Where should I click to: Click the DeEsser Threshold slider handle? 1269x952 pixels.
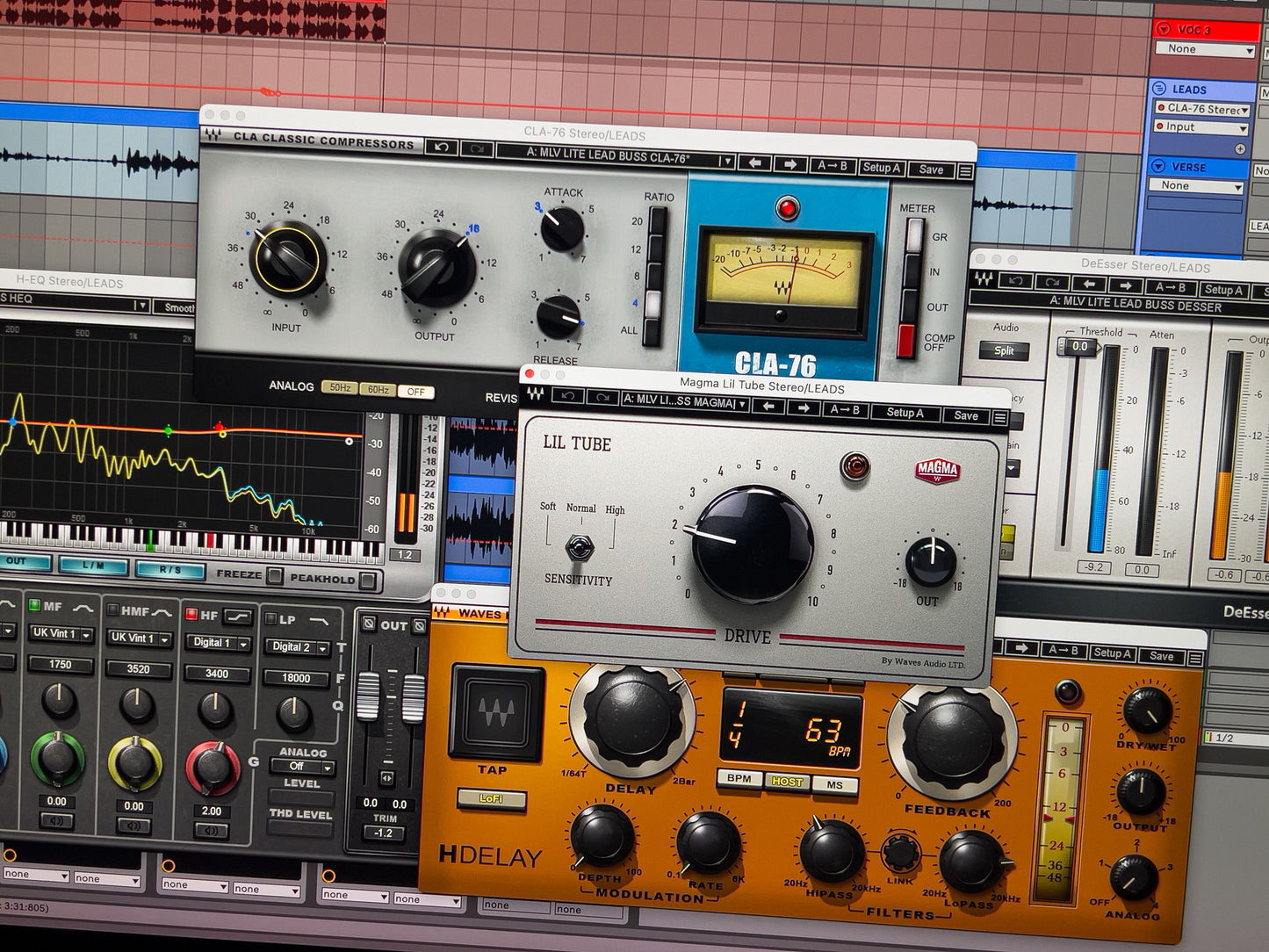tap(1078, 347)
